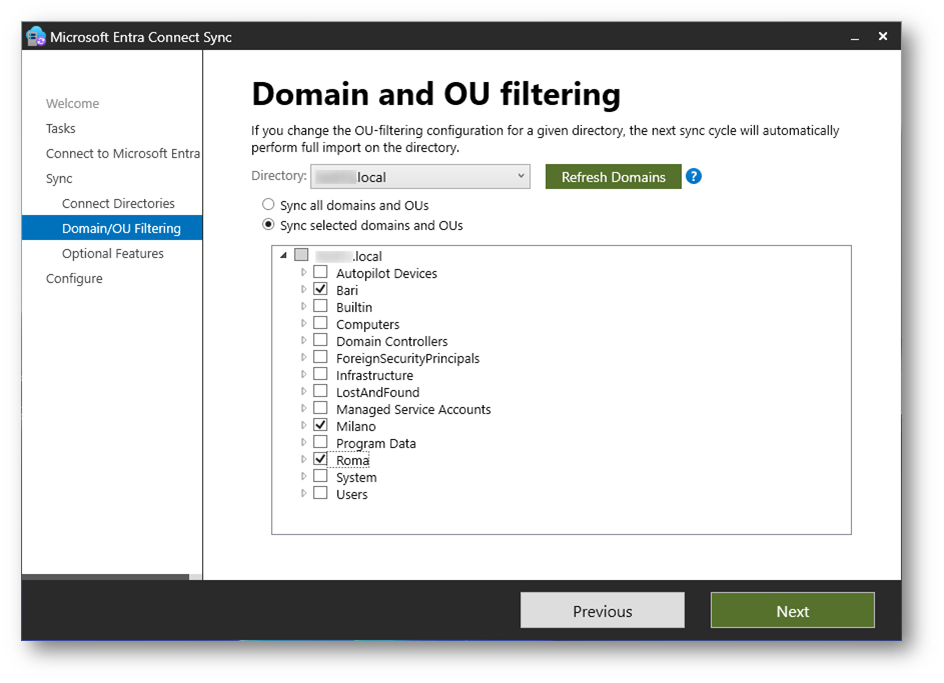The image size is (944, 683).
Task: Click the Entra Connect Sync app icon
Action: pos(36,37)
